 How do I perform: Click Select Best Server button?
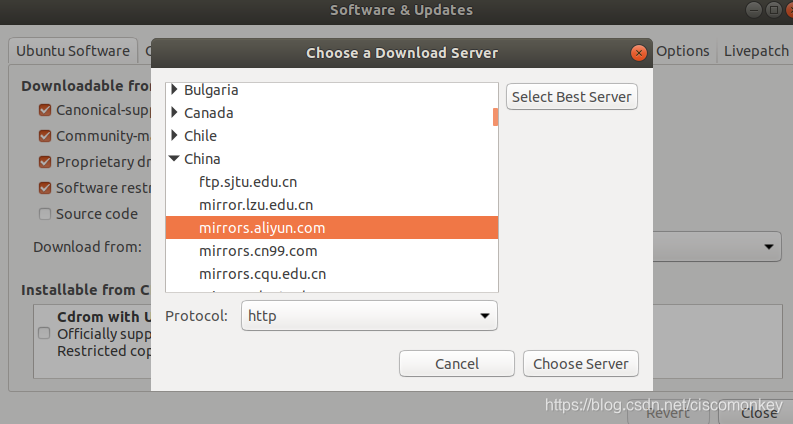click(x=571, y=97)
